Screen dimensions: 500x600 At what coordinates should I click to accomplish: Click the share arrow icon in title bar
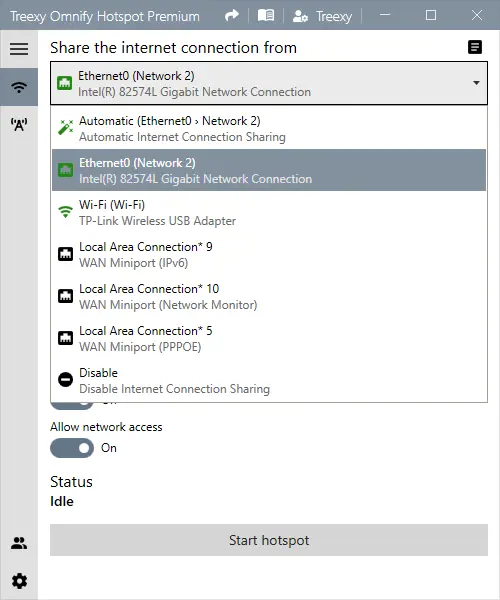point(231,16)
